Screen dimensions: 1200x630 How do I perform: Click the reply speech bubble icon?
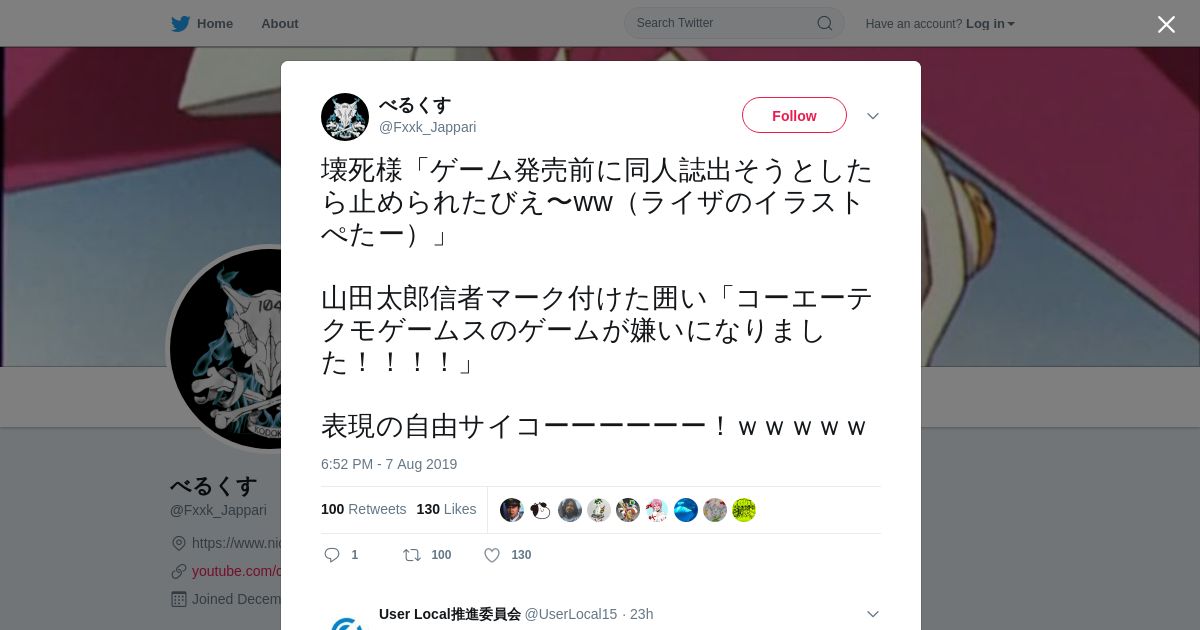[332, 555]
